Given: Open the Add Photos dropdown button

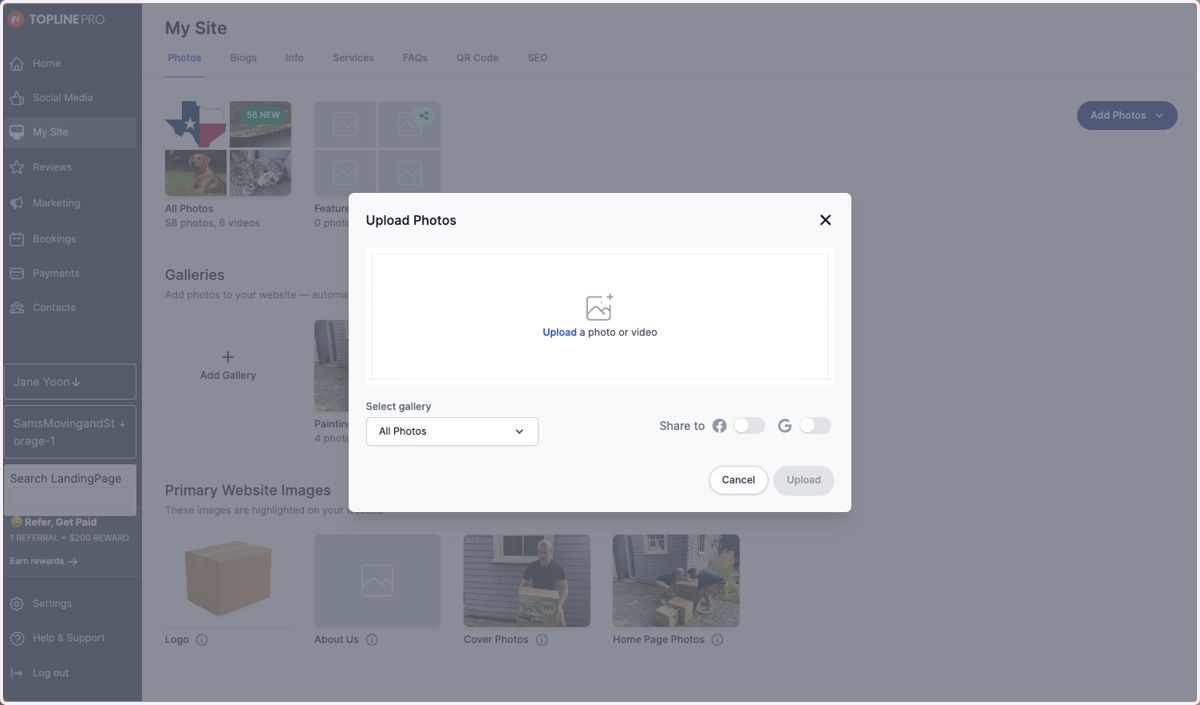Looking at the screenshot, I should point(1127,115).
